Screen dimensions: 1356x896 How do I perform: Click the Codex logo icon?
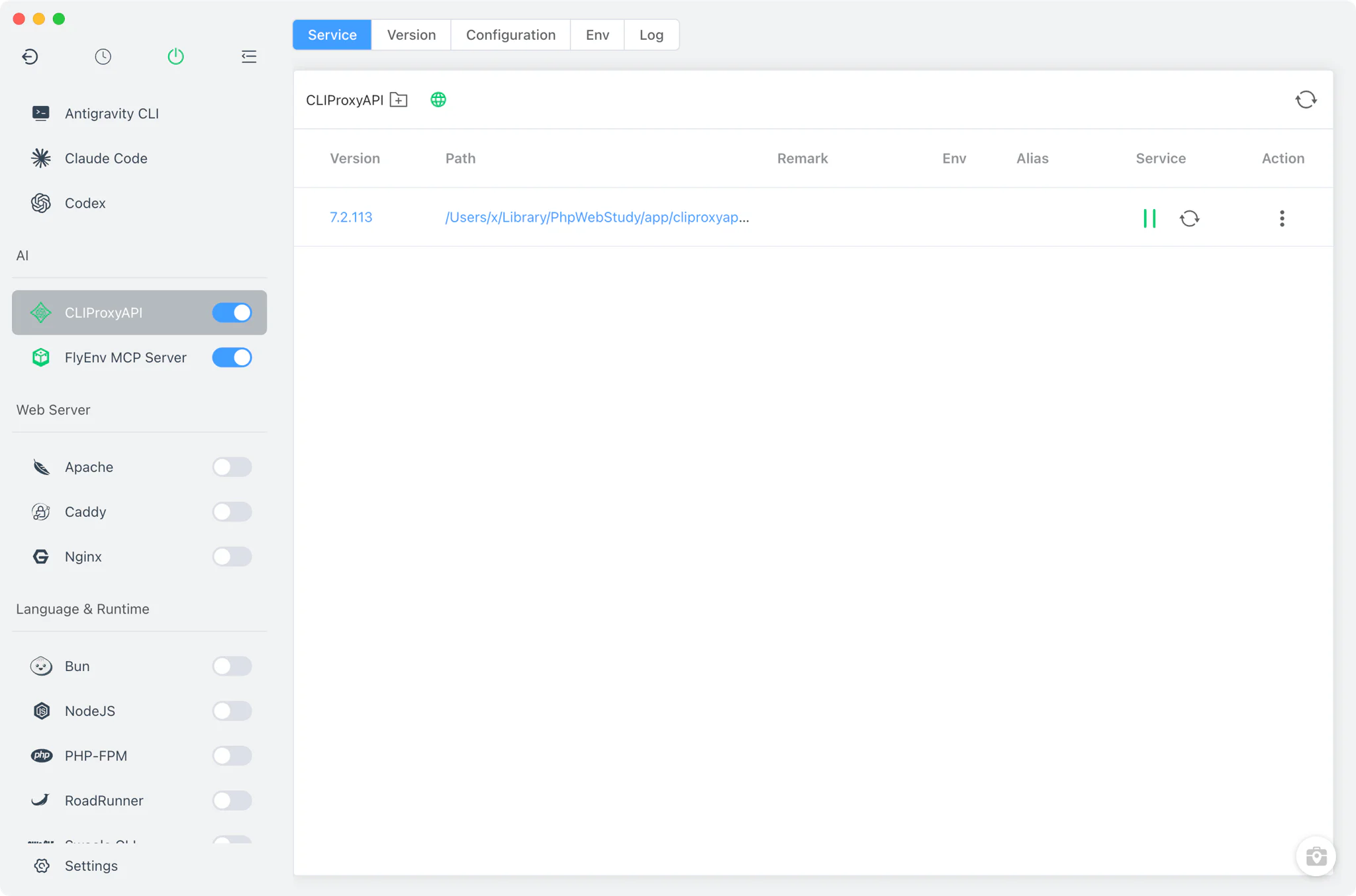coord(41,203)
